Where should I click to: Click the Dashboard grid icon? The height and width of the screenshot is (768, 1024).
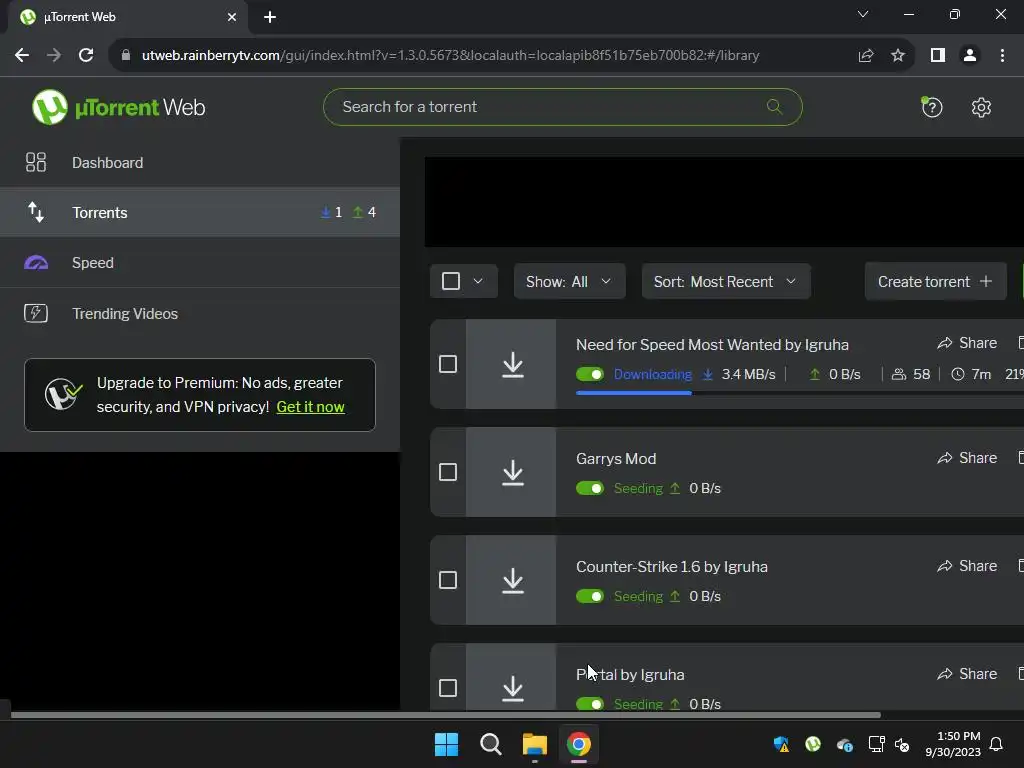point(36,162)
